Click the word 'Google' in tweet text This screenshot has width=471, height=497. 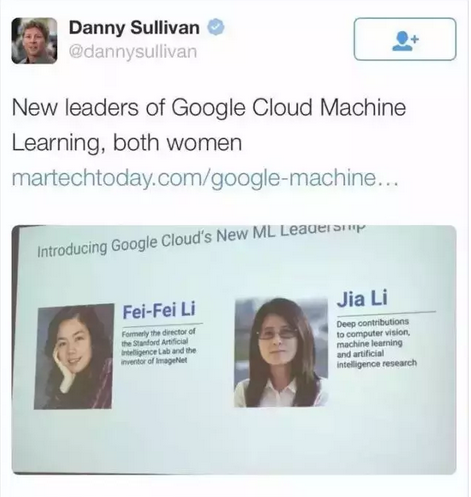(208, 108)
